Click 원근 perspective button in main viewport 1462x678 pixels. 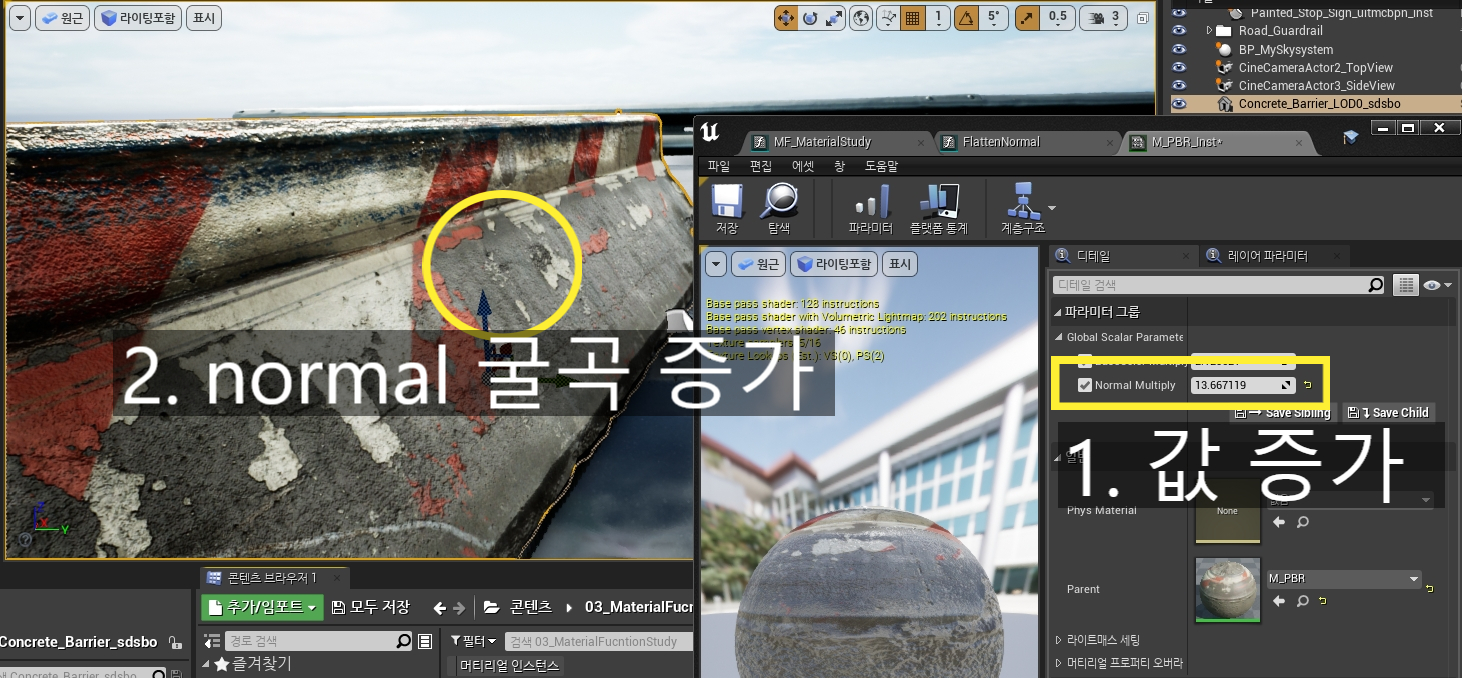[62, 18]
